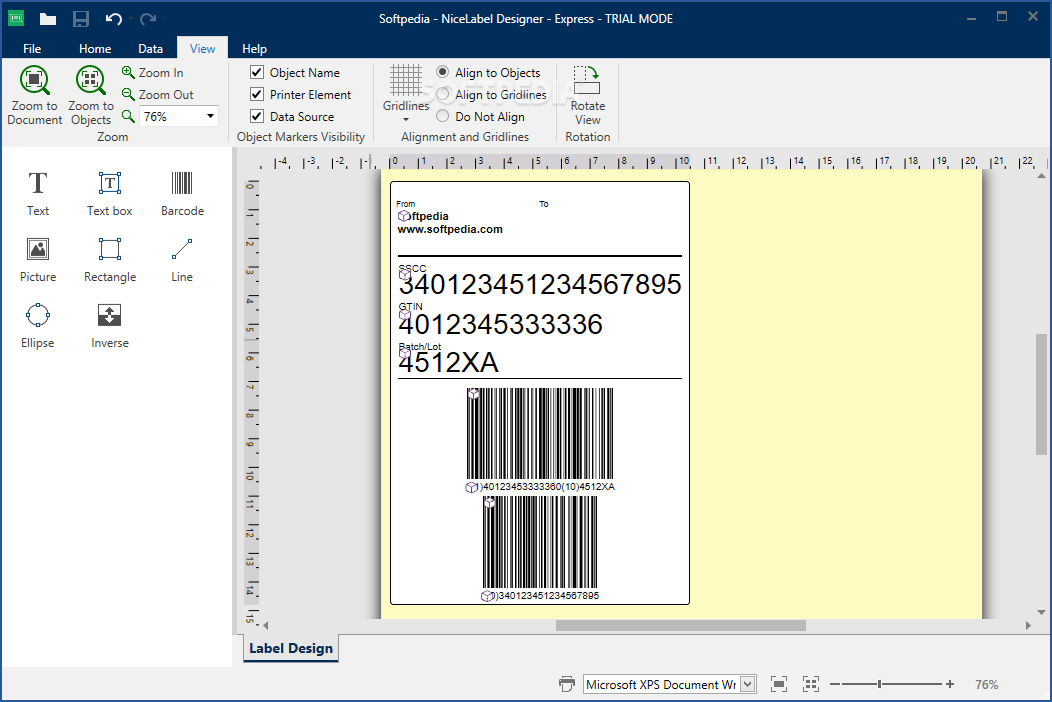This screenshot has height=702, width=1052.
Task: Toggle Gridlines display icon
Action: coord(406,81)
